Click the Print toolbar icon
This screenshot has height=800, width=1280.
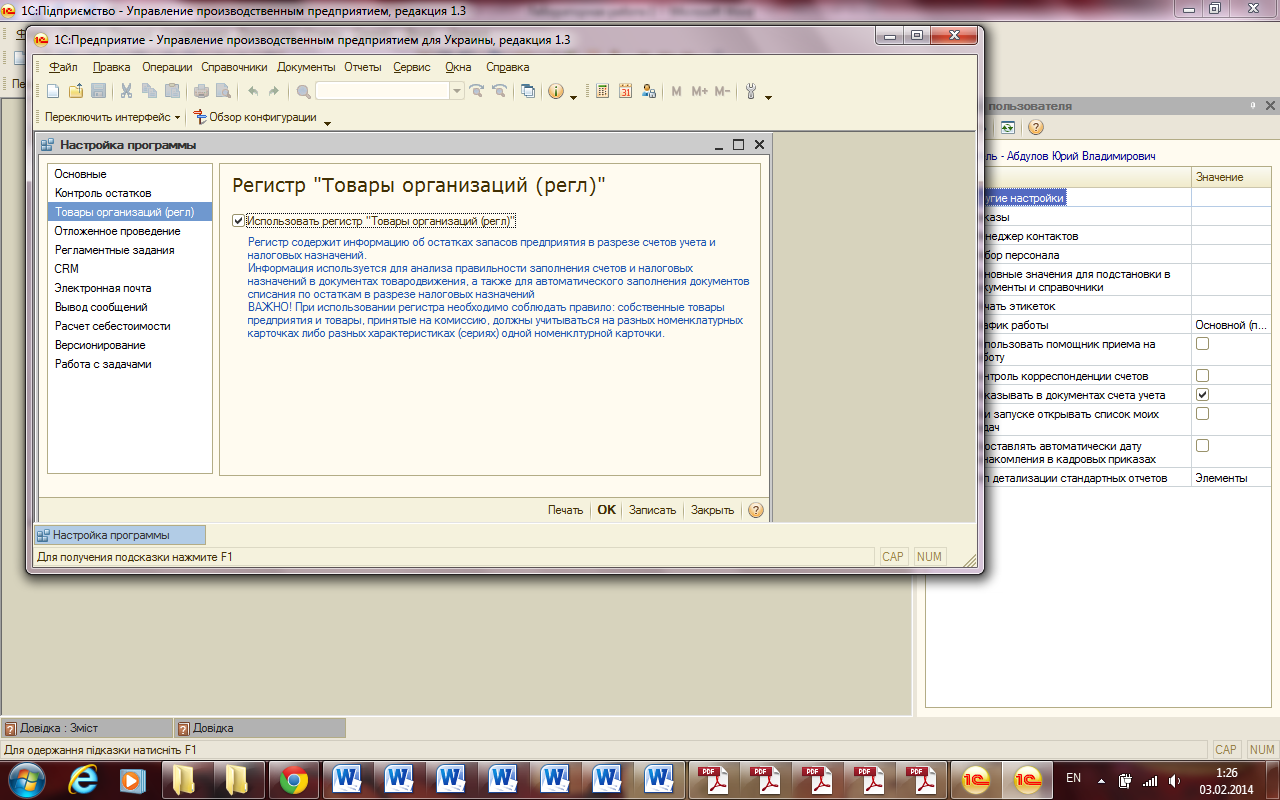(201, 91)
